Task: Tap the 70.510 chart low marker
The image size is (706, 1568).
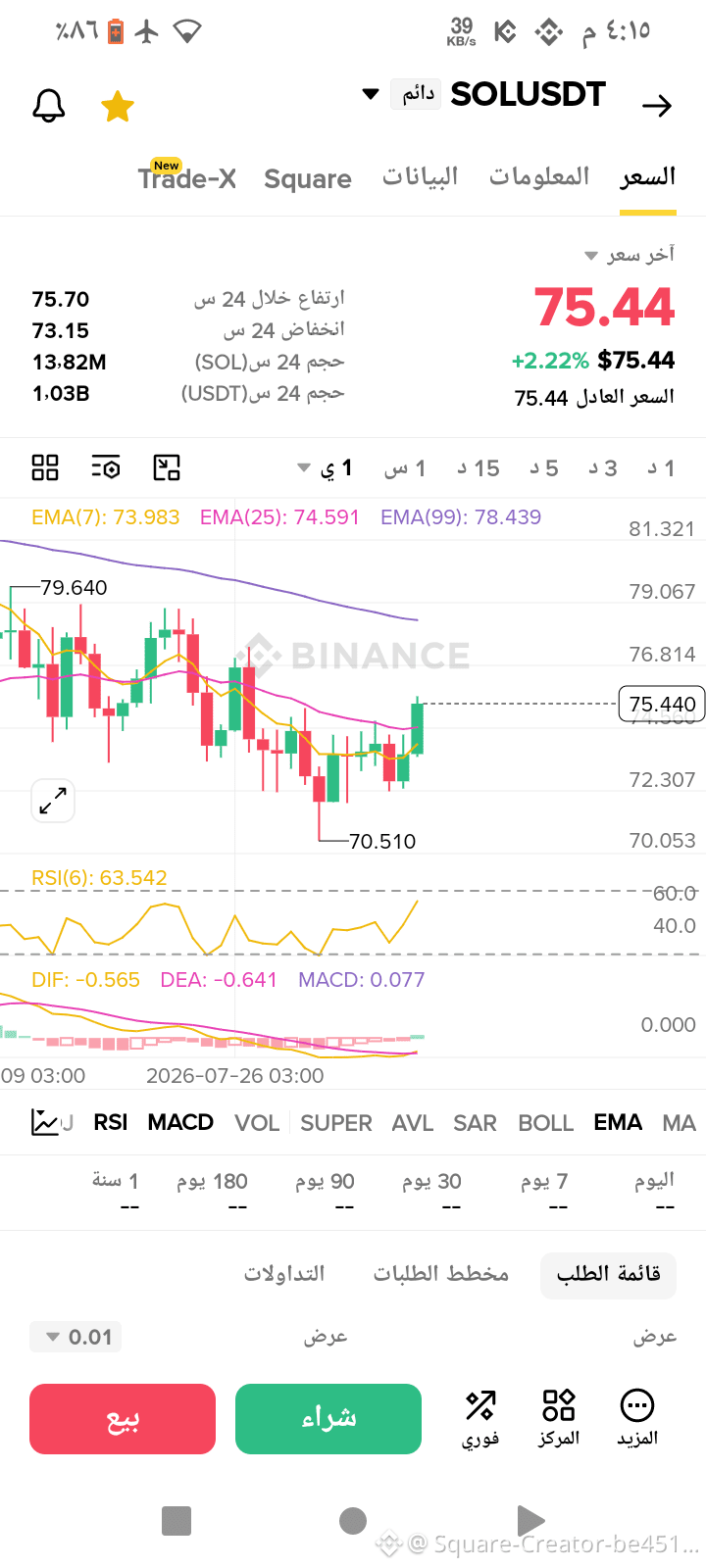Action: coord(382,841)
